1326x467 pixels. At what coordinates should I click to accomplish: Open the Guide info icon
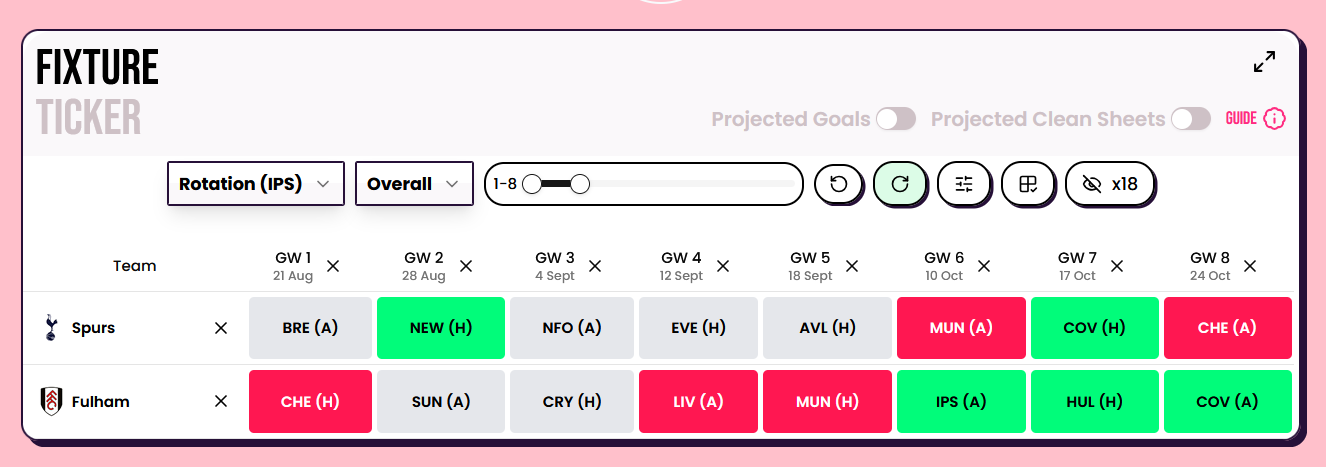pos(1274,119)
